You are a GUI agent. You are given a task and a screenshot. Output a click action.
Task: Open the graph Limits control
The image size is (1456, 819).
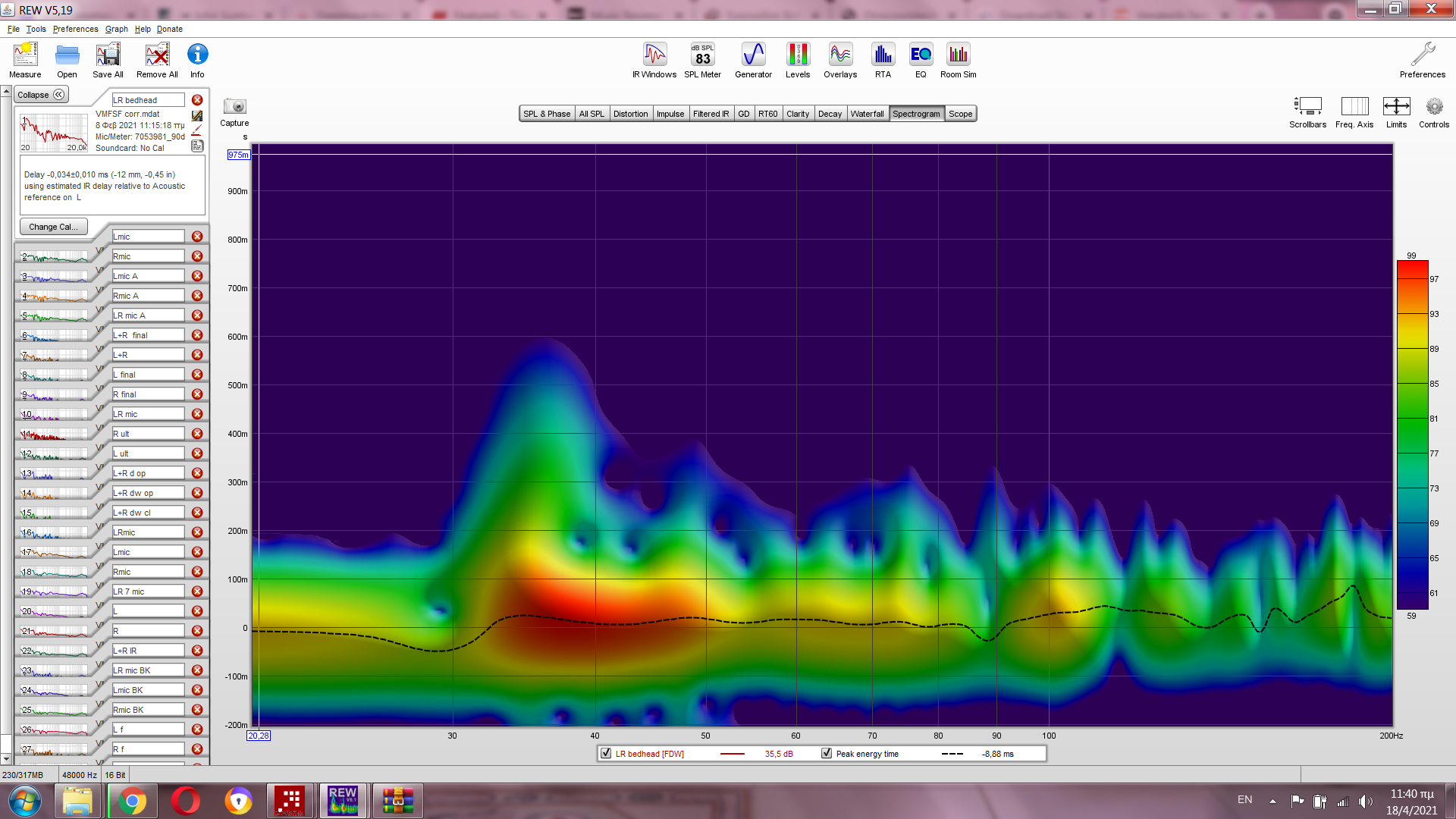coord(1396,107)
